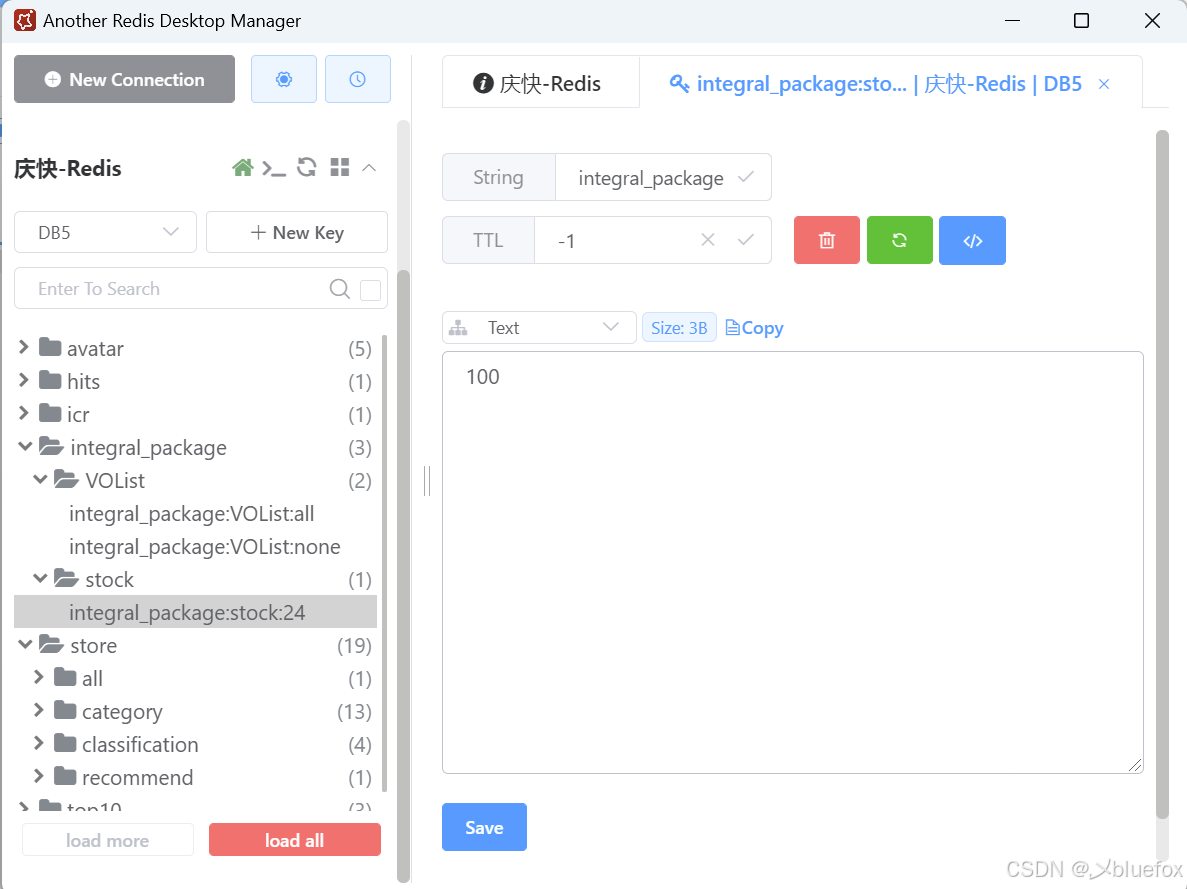Click the Size: 3B badge
1187x889 pixels.
(679, 328)
